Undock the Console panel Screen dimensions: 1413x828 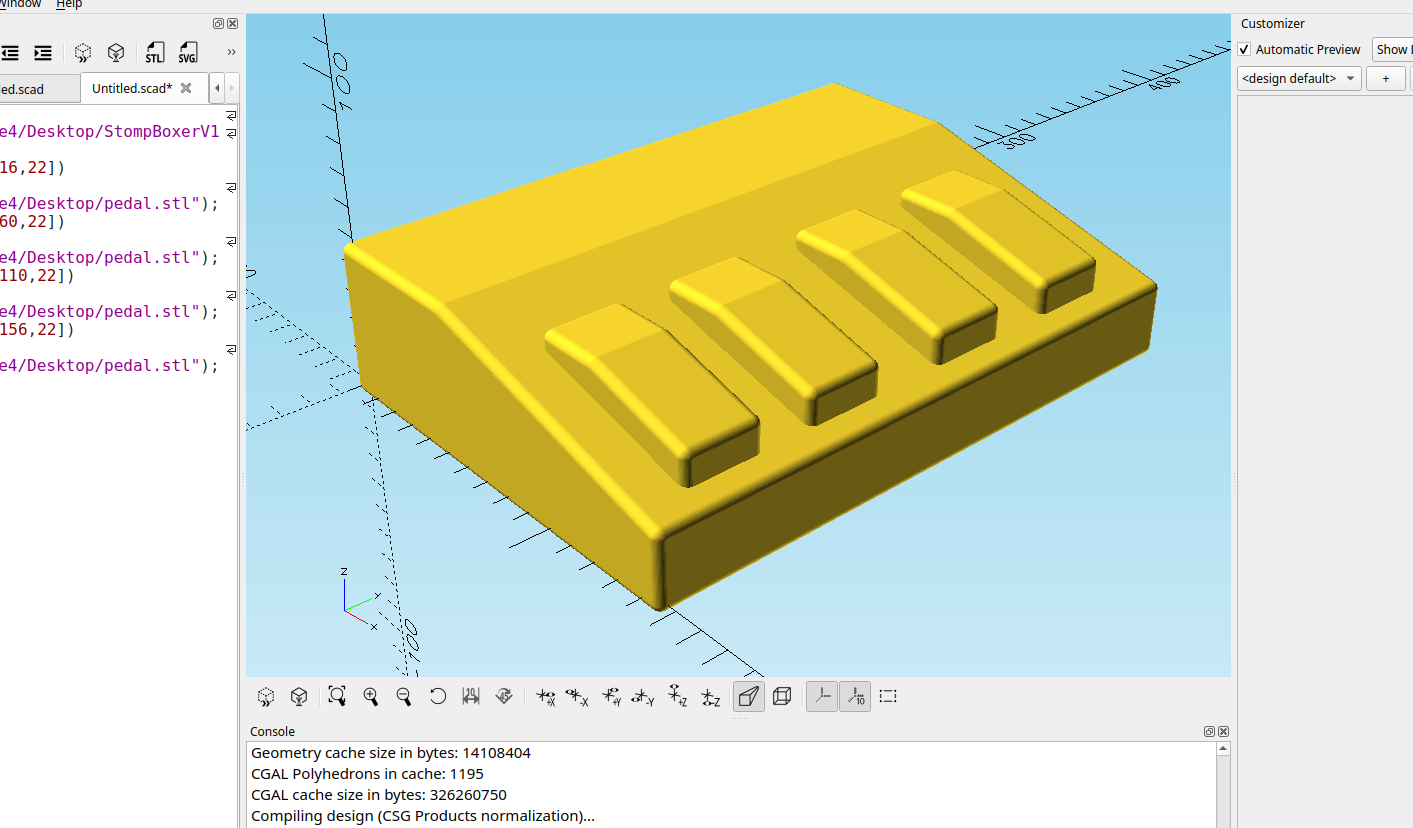click(1209, 732)
